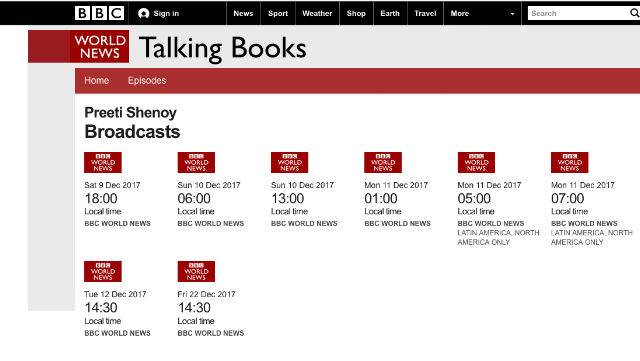The width and height of the screenshot is (640, 361).
Task: Click the search magnifier icon
Action: click(x=634, y=13)
